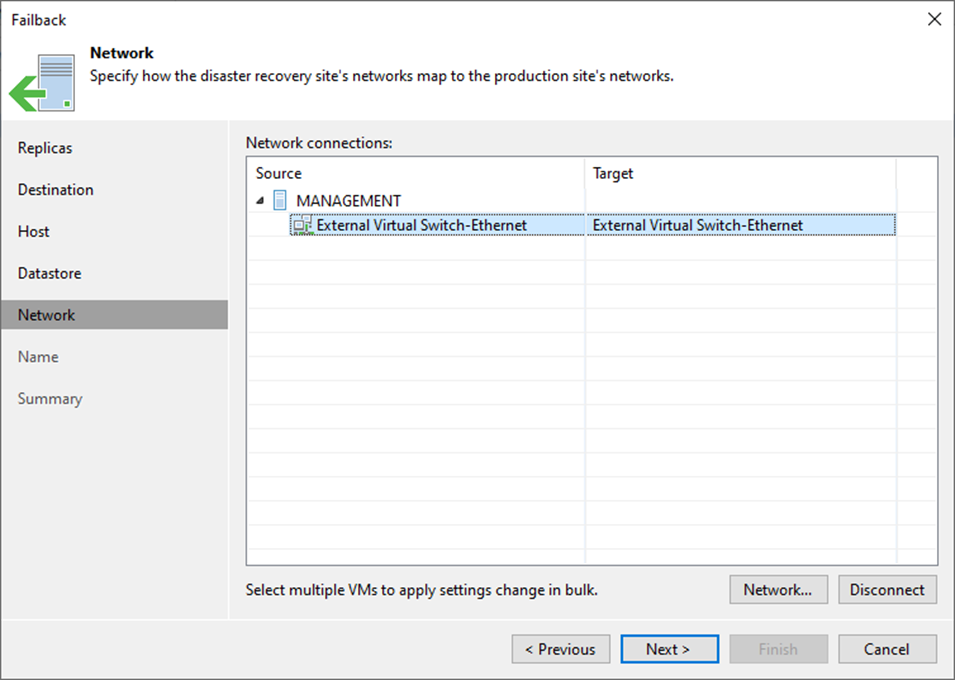Click the Disconnect button
The image size is (955, 680).
click(x=886, y=590)
